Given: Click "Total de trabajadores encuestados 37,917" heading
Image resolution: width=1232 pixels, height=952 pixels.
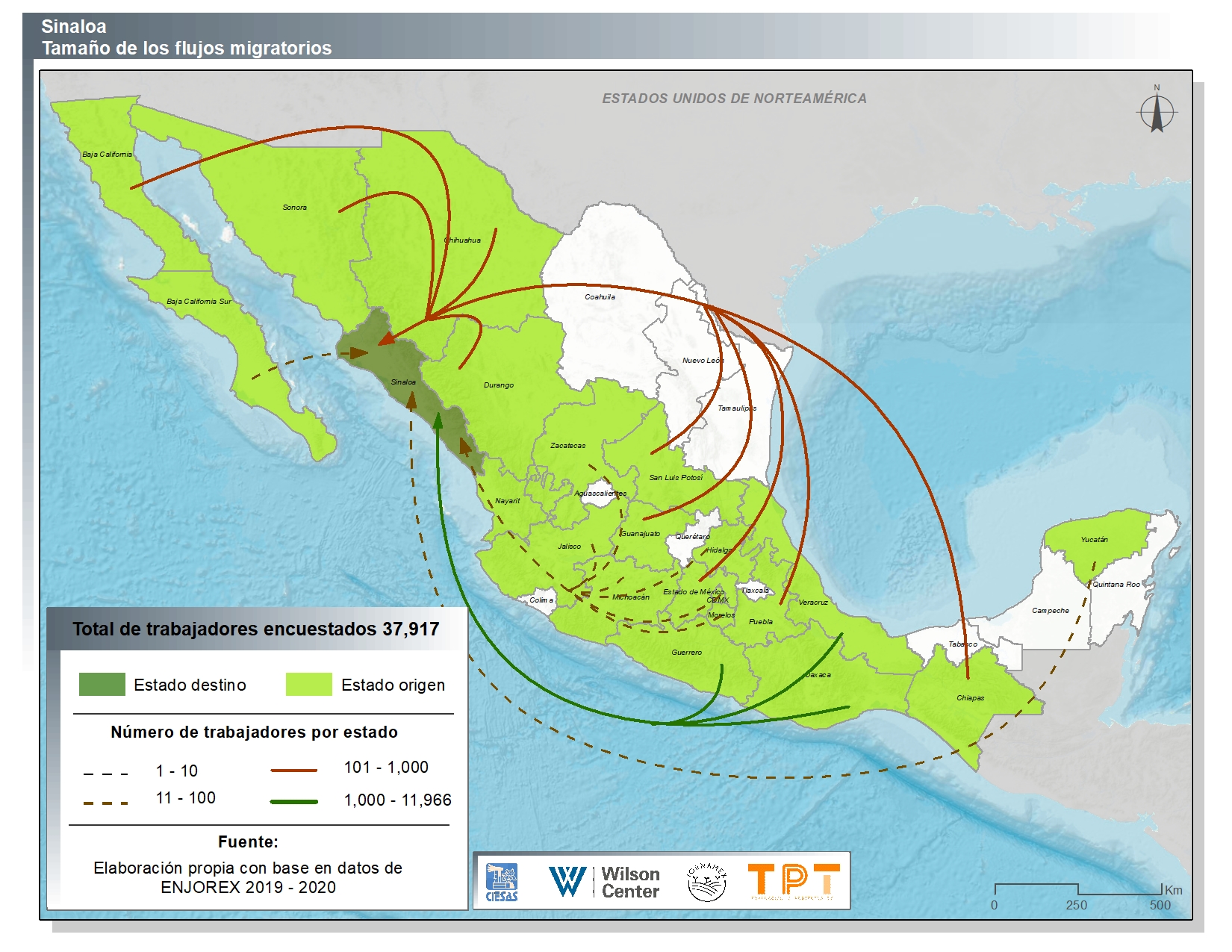Looking at the screenshot, I should pyautogui.click(x=256, y=629).
